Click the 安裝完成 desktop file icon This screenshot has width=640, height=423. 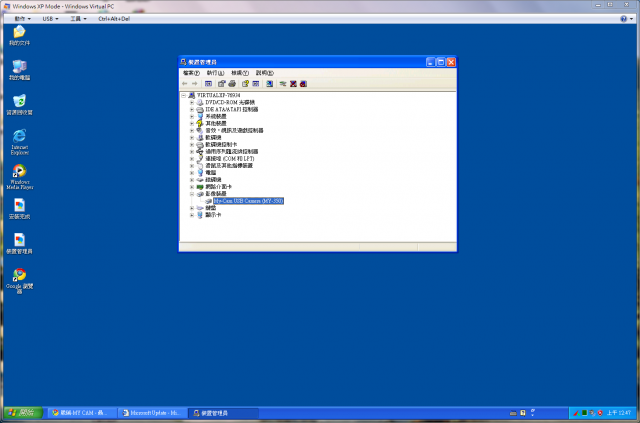coord(19,209)
